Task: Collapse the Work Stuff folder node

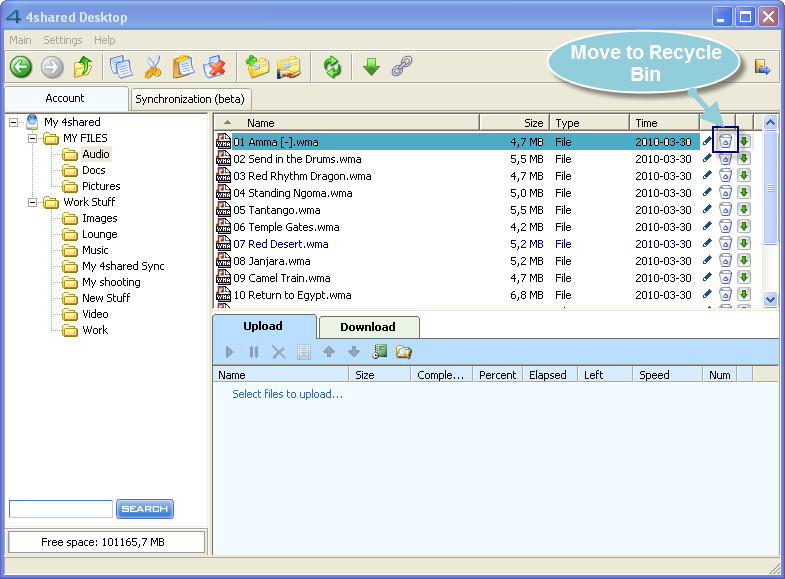Action: click(x=33, y=202)
